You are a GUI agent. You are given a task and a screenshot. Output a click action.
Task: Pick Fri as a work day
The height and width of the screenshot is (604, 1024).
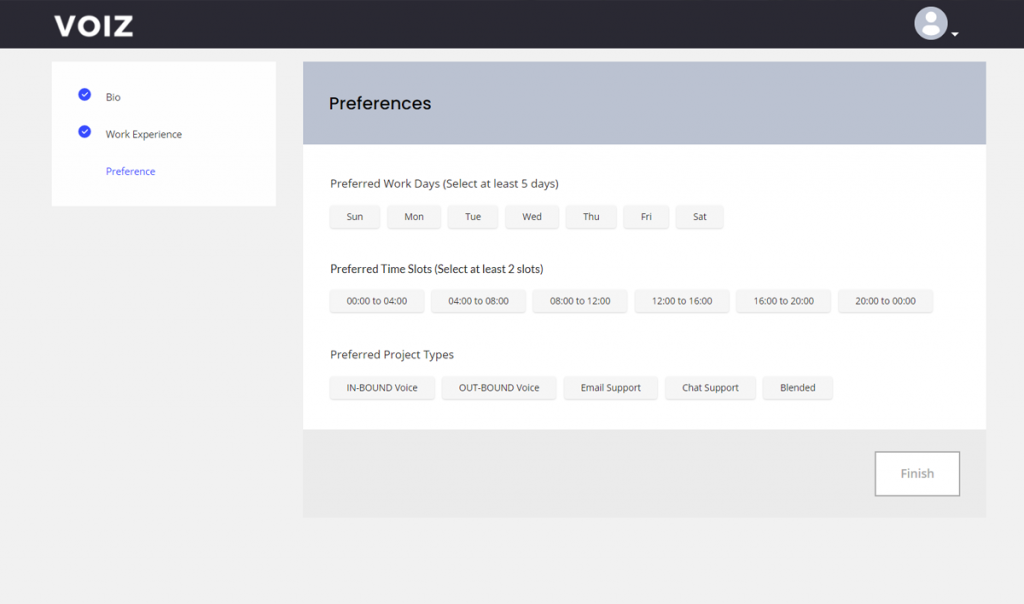click(x=646, y=217)
